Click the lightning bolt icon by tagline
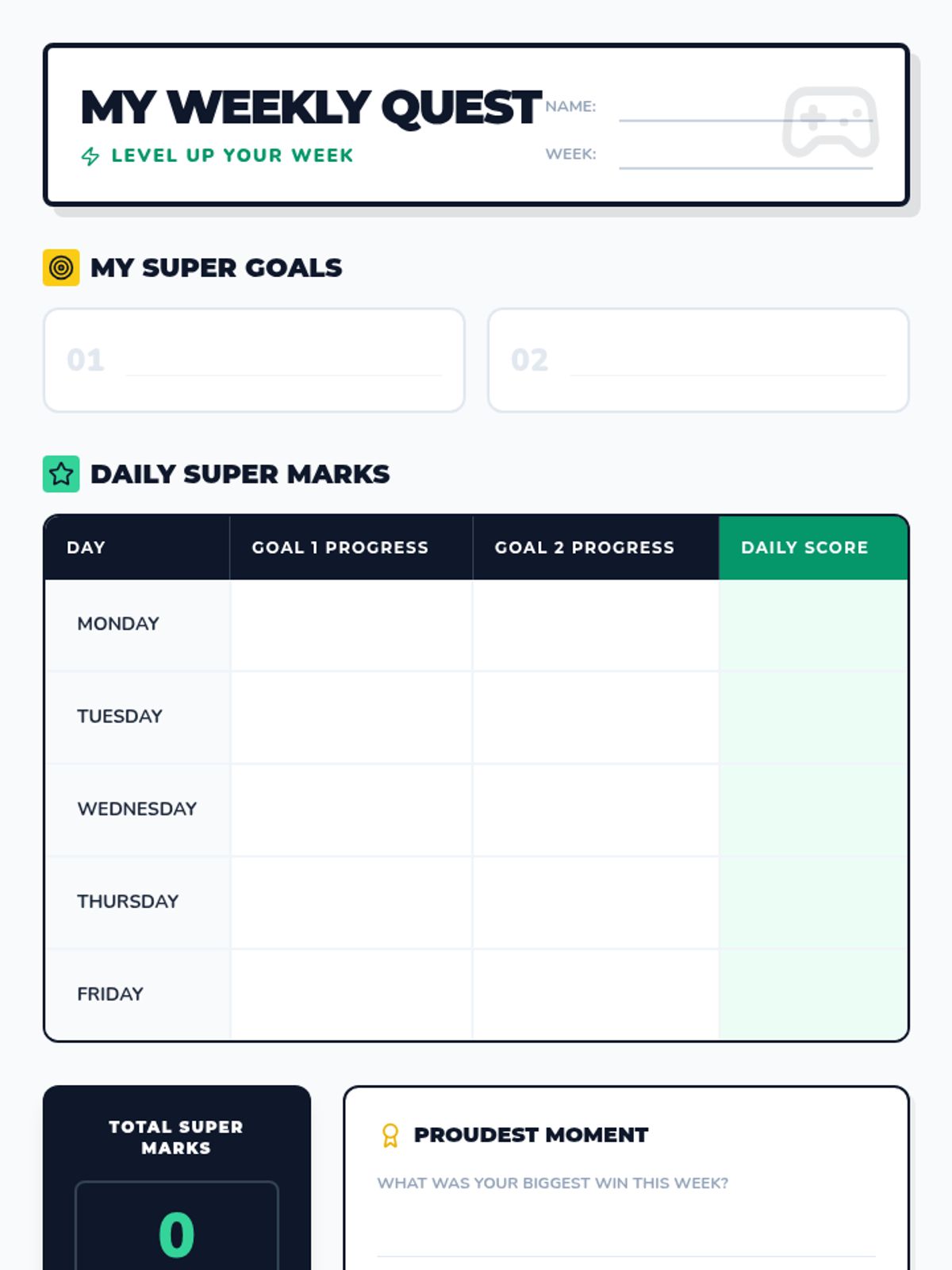Image resolution: width=952 pixels, height=1270 pixels. click(x=90, y=156)
